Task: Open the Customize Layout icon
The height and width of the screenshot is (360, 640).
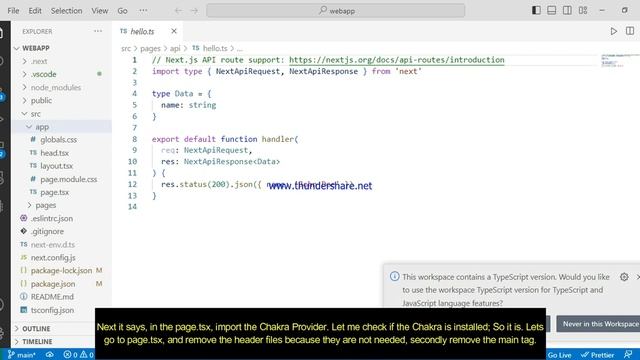Action: point(583,11)
